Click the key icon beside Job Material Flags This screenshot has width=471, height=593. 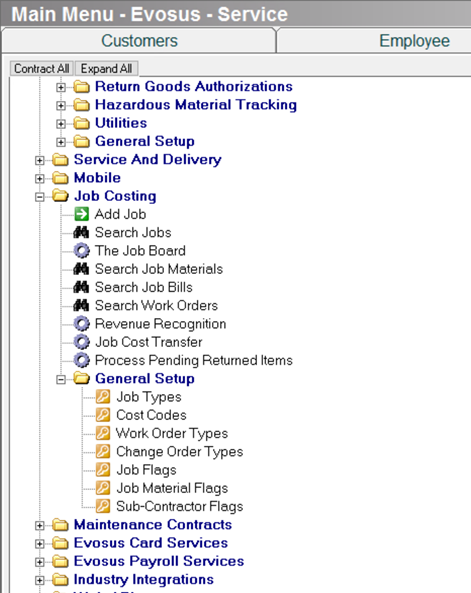[x=103, y=488]
